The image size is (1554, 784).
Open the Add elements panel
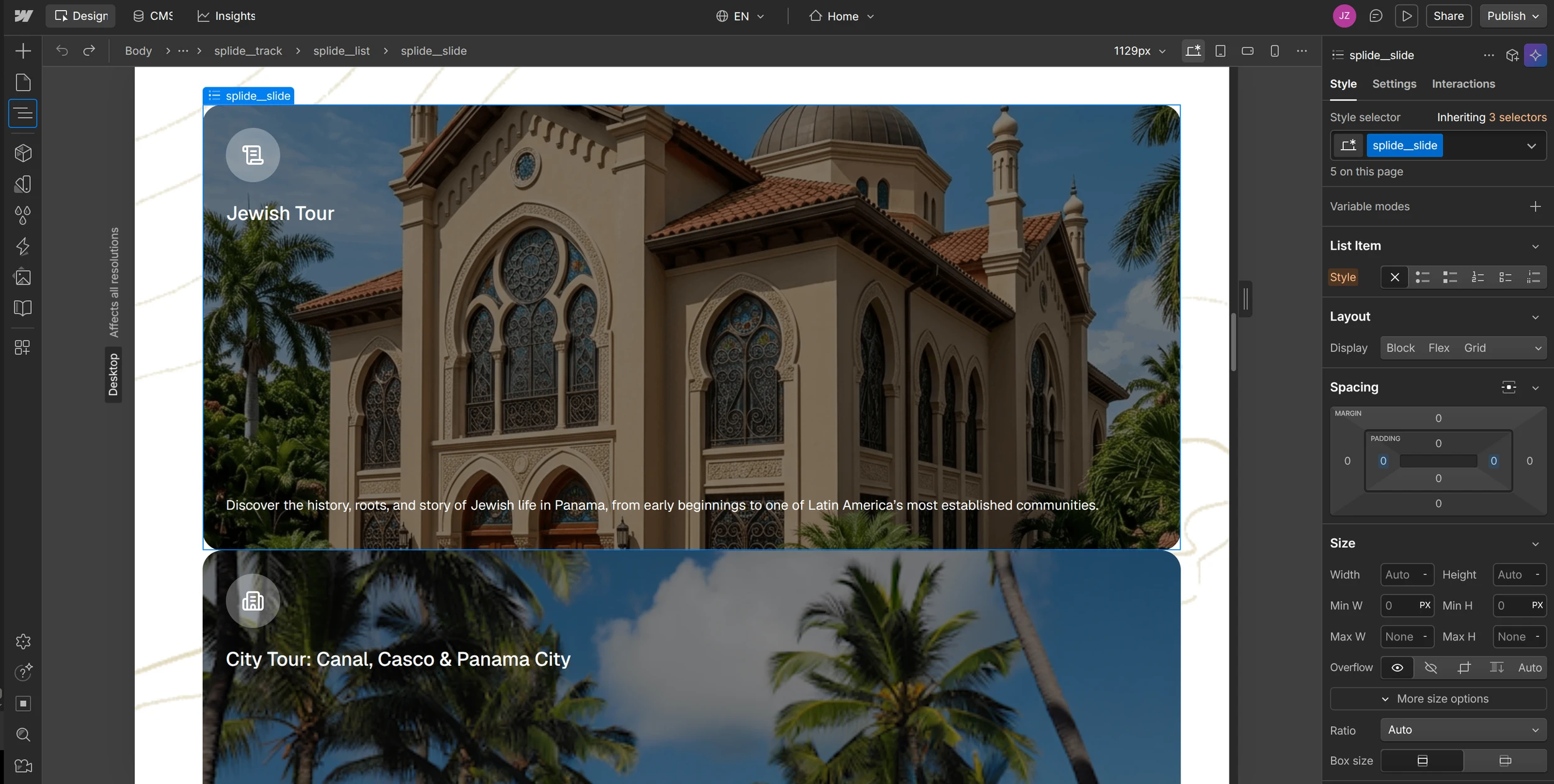(23, 51)
